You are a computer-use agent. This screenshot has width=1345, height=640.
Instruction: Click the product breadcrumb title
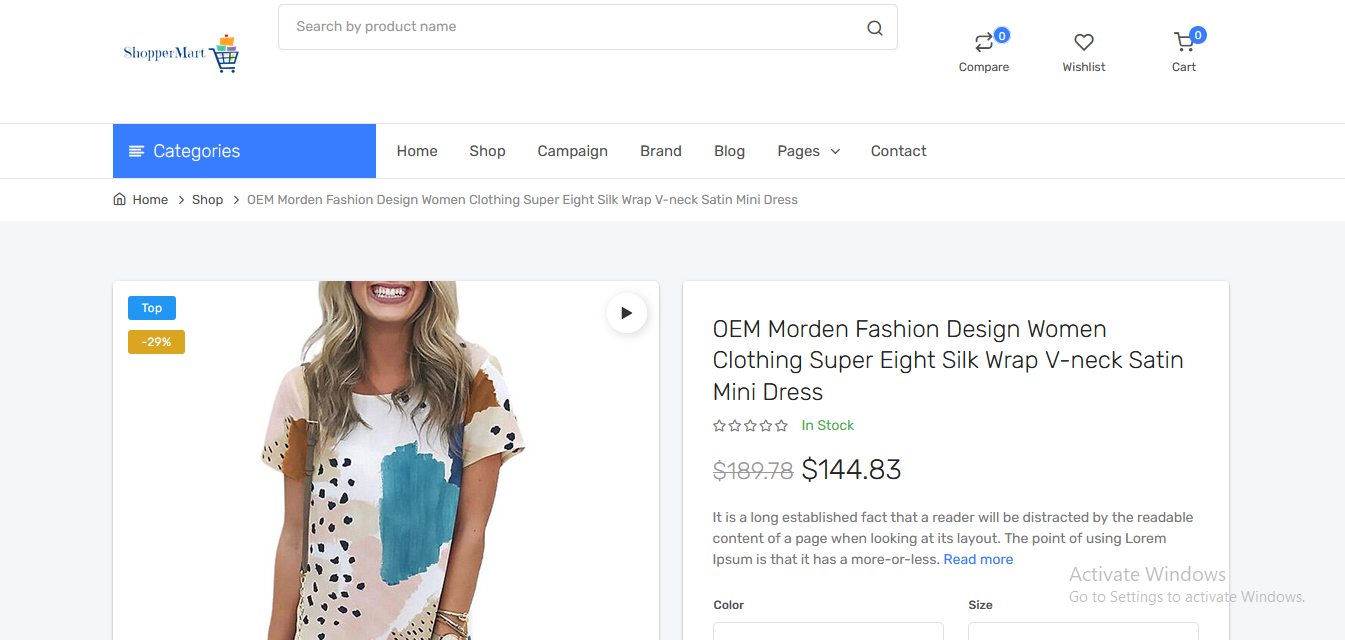(522, 199)
